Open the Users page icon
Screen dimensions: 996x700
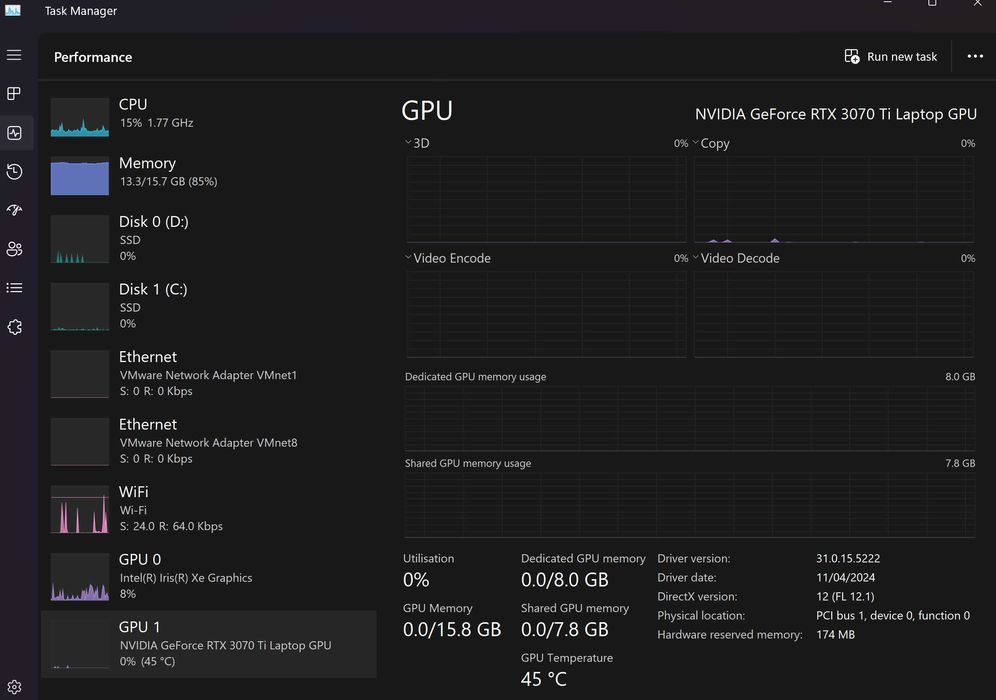(x=14, y=249)
